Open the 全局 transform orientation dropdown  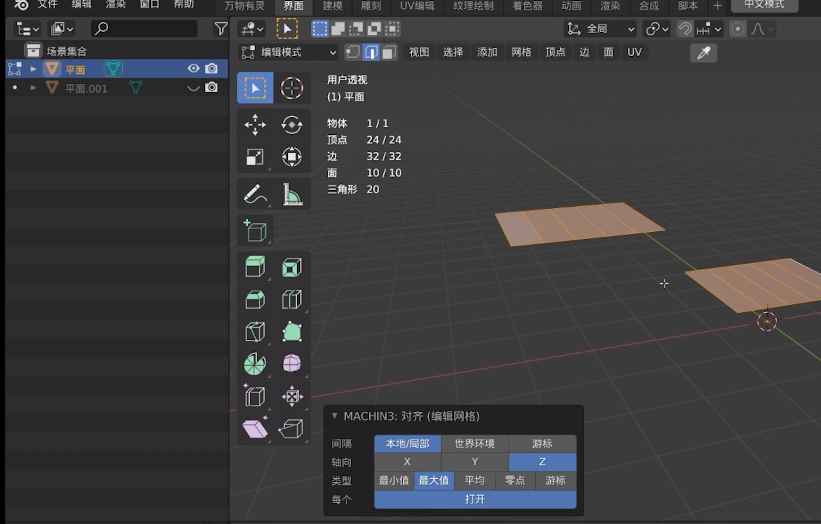coord(600,29)
